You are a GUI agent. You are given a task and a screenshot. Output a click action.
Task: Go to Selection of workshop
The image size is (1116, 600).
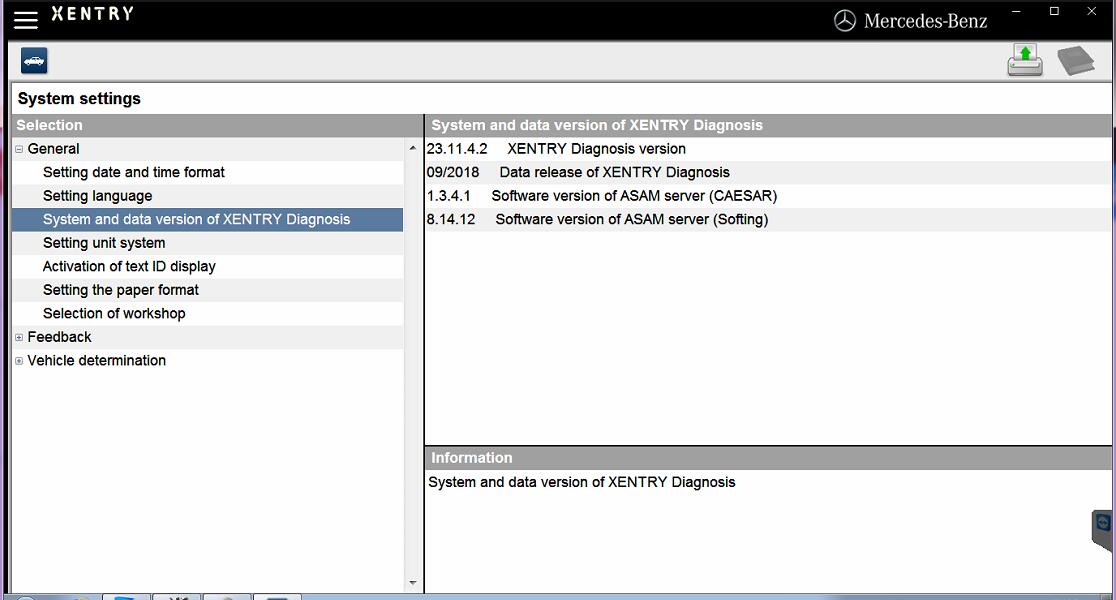point(114,313)
